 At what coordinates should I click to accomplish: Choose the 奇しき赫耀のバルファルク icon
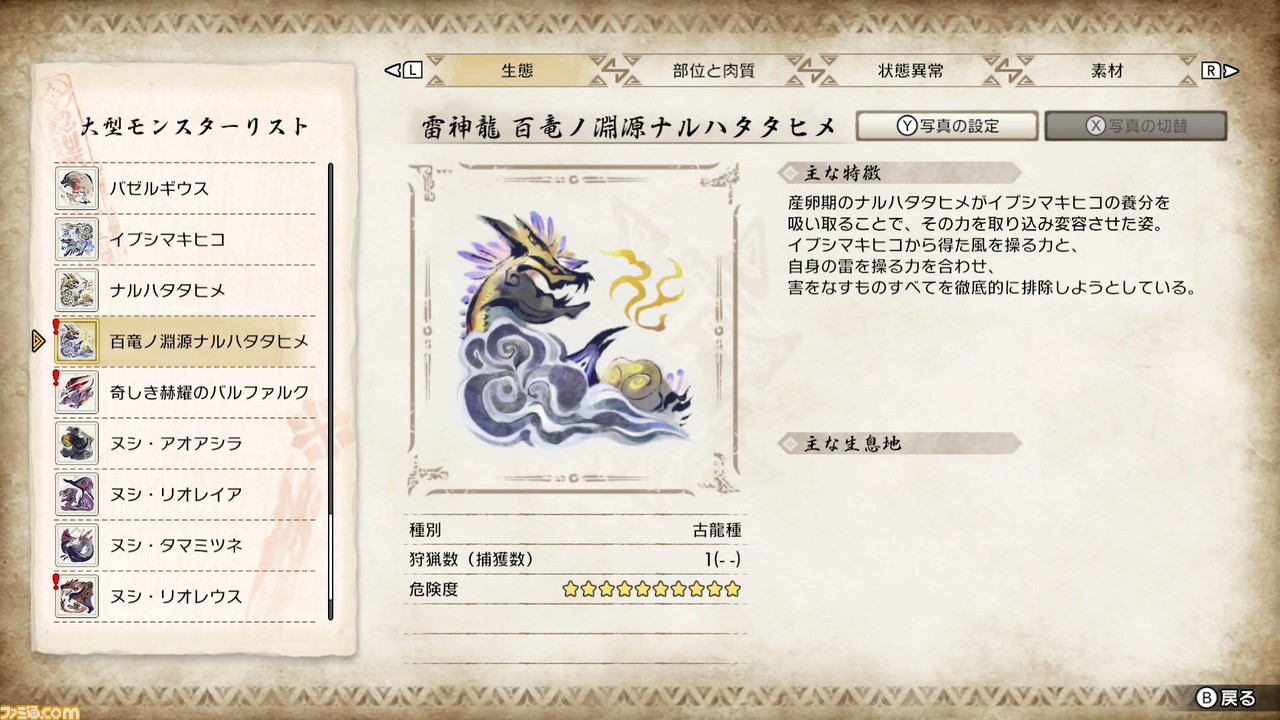[76, 392]
